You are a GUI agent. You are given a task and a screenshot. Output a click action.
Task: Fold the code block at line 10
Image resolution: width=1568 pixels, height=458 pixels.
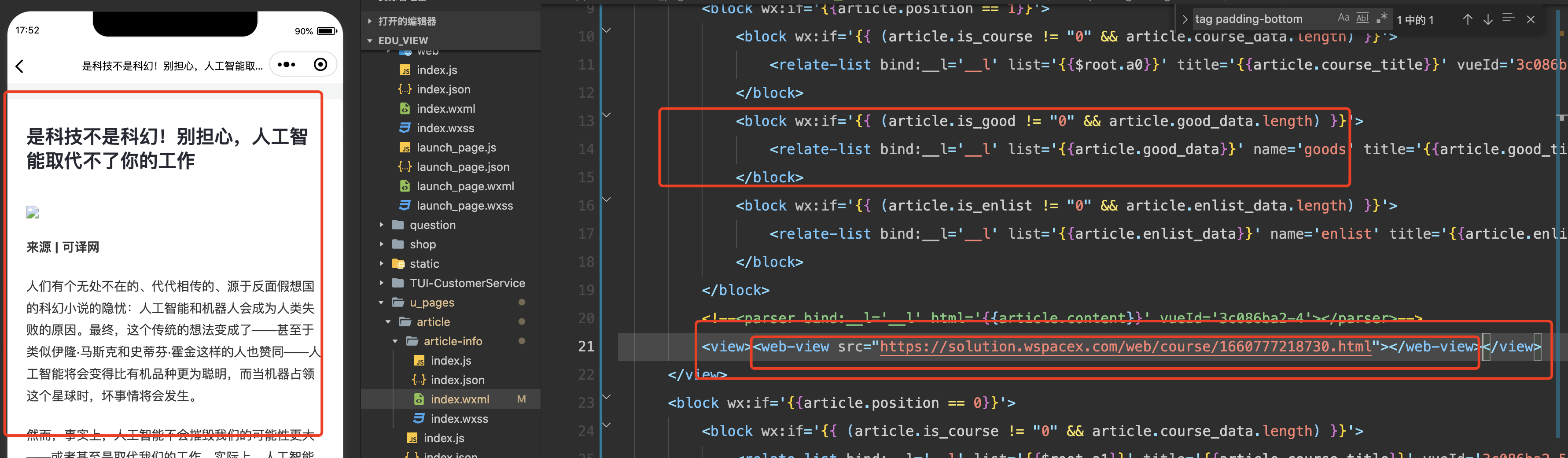click(607, 30)
